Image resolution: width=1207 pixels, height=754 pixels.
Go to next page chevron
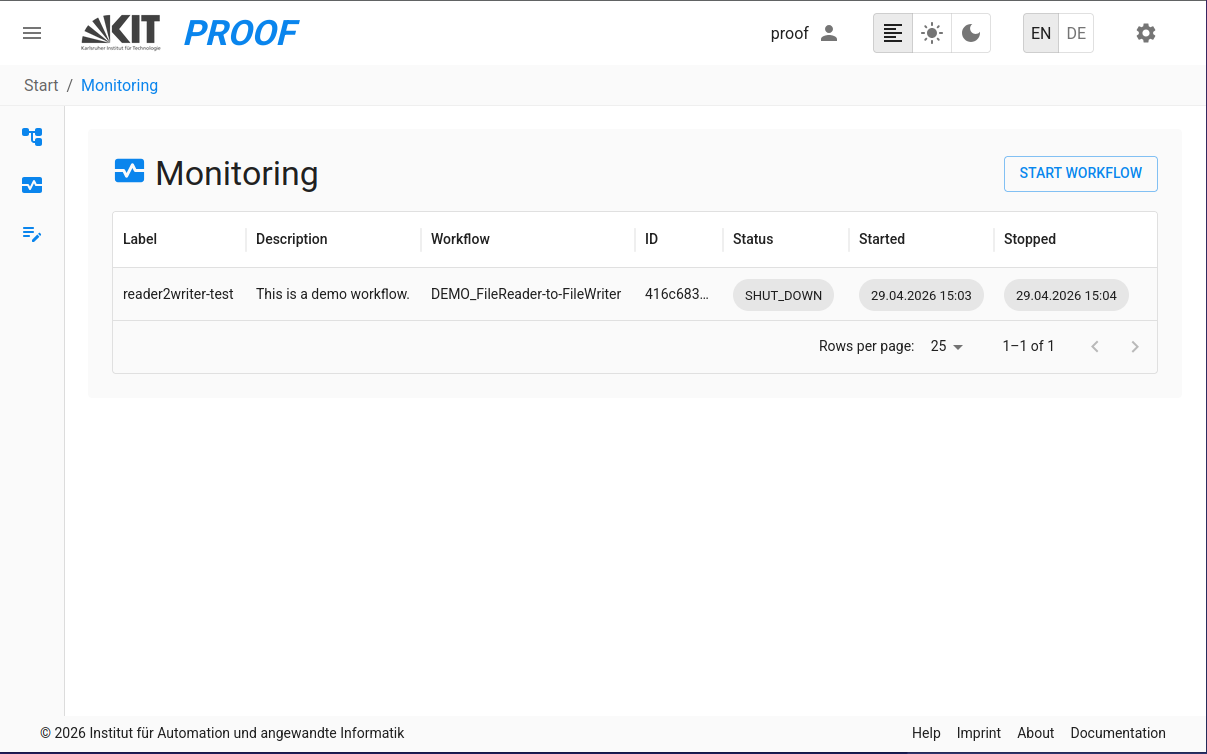click(x=1135, y=346)
